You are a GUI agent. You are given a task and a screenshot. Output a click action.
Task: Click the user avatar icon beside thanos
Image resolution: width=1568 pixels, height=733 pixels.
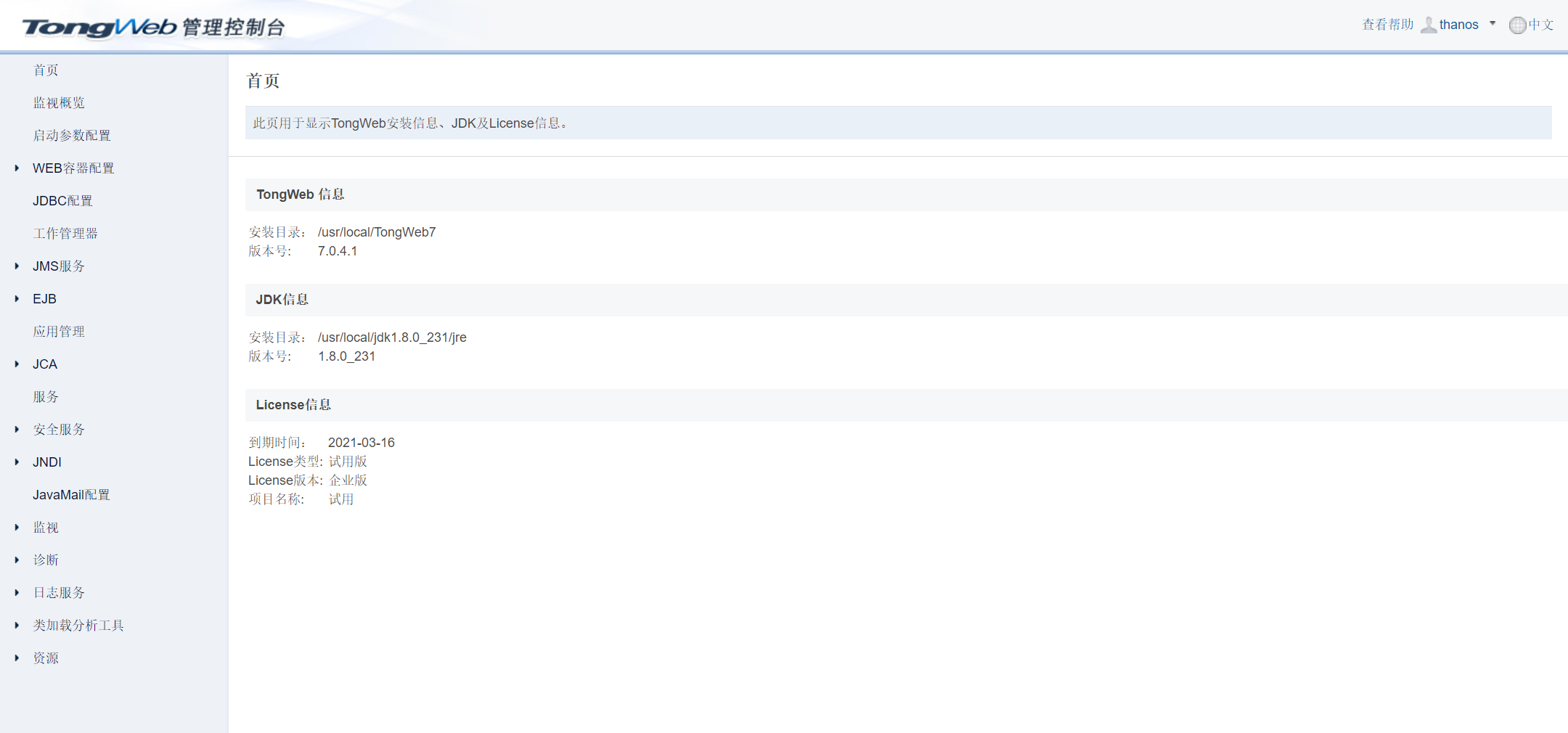1428,25
